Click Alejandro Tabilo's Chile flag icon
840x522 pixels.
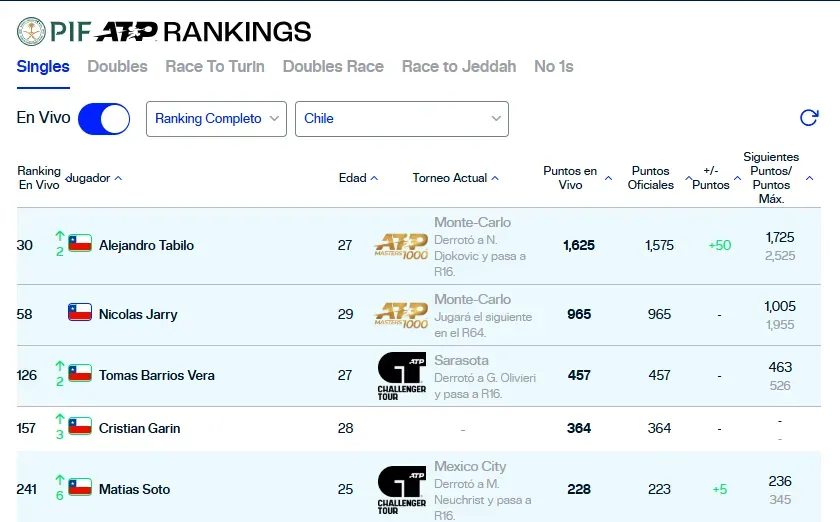click(x=80, y=244)
